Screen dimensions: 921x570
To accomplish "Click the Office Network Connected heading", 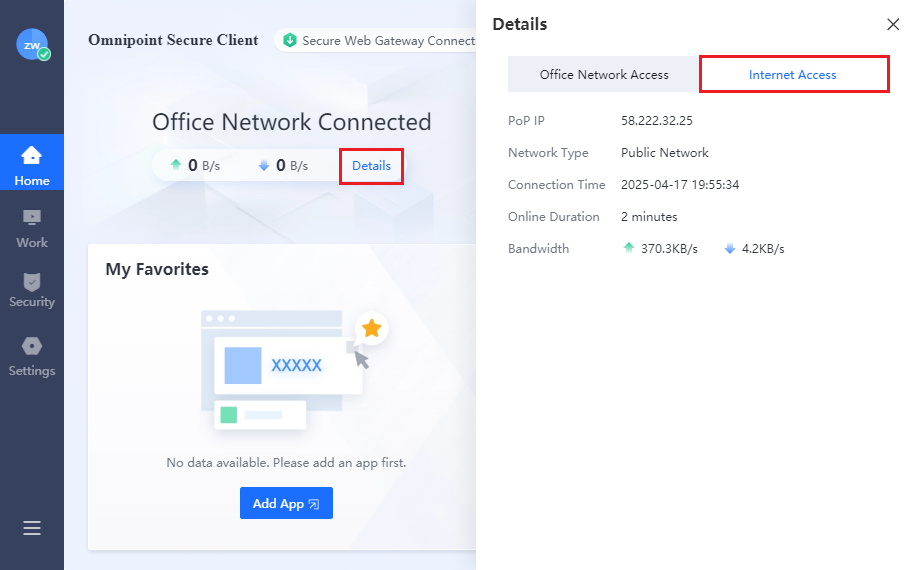I will tap(292, 122).
